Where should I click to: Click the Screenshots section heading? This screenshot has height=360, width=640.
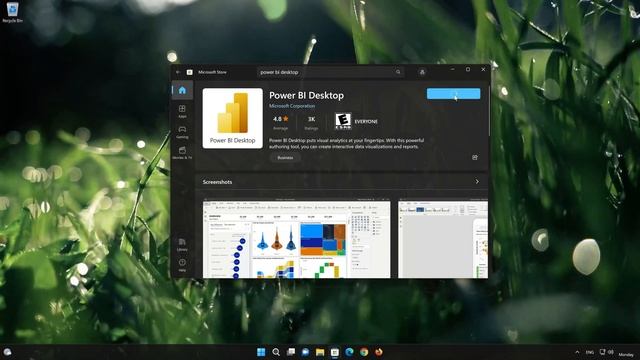[x=217, y=182]
